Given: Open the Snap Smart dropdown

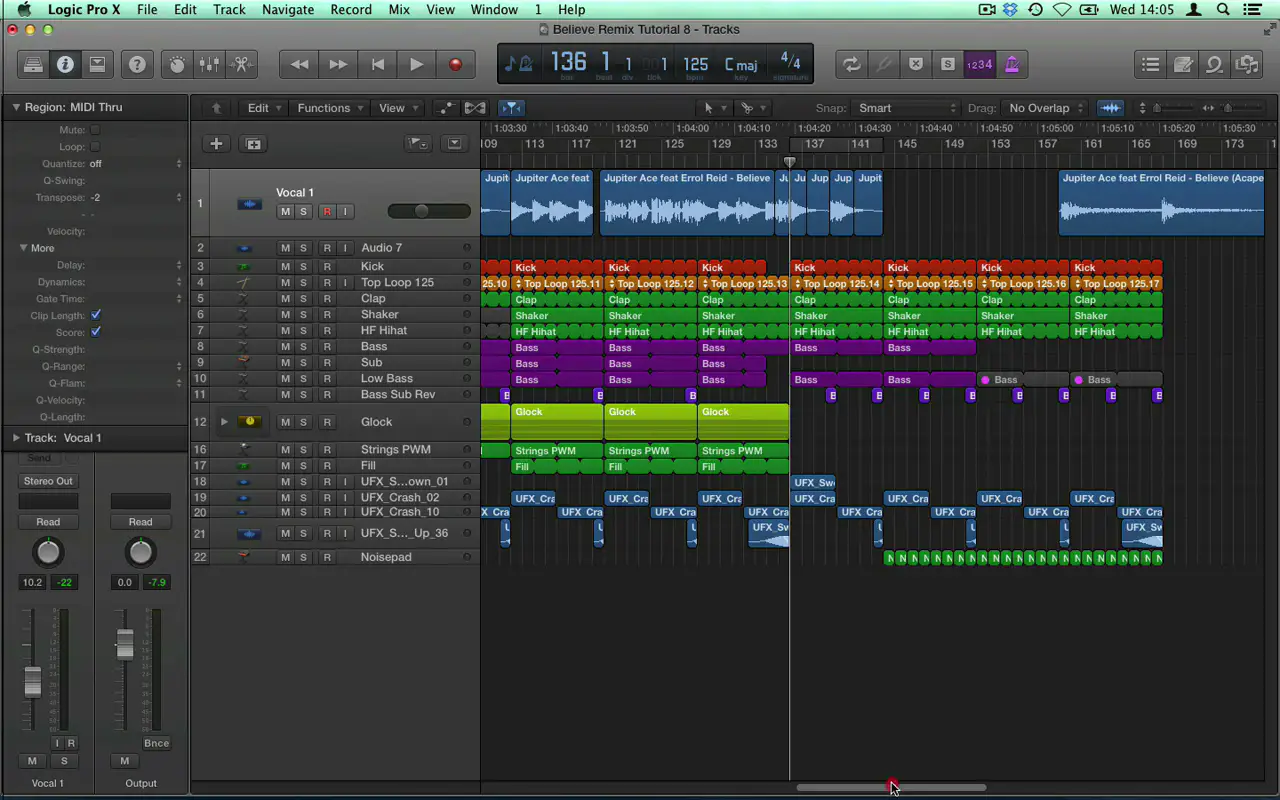Looking at the screenshot, I should pyautogui.click(x=906, y=108).
